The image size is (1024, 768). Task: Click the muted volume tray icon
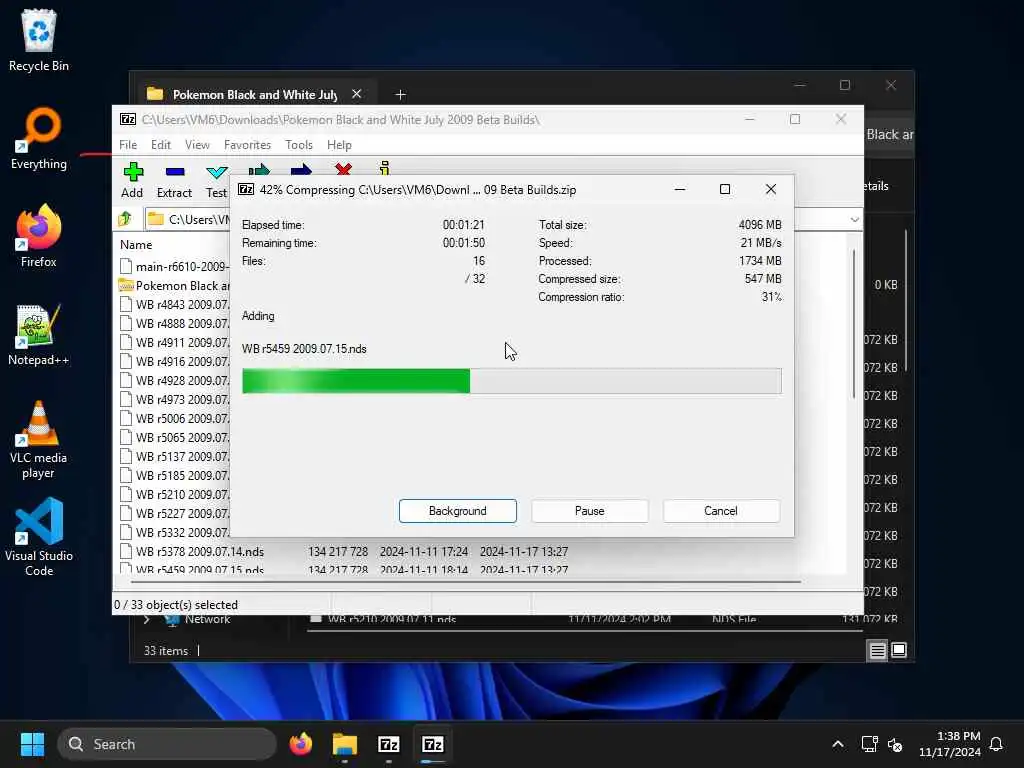click(895, 744)
